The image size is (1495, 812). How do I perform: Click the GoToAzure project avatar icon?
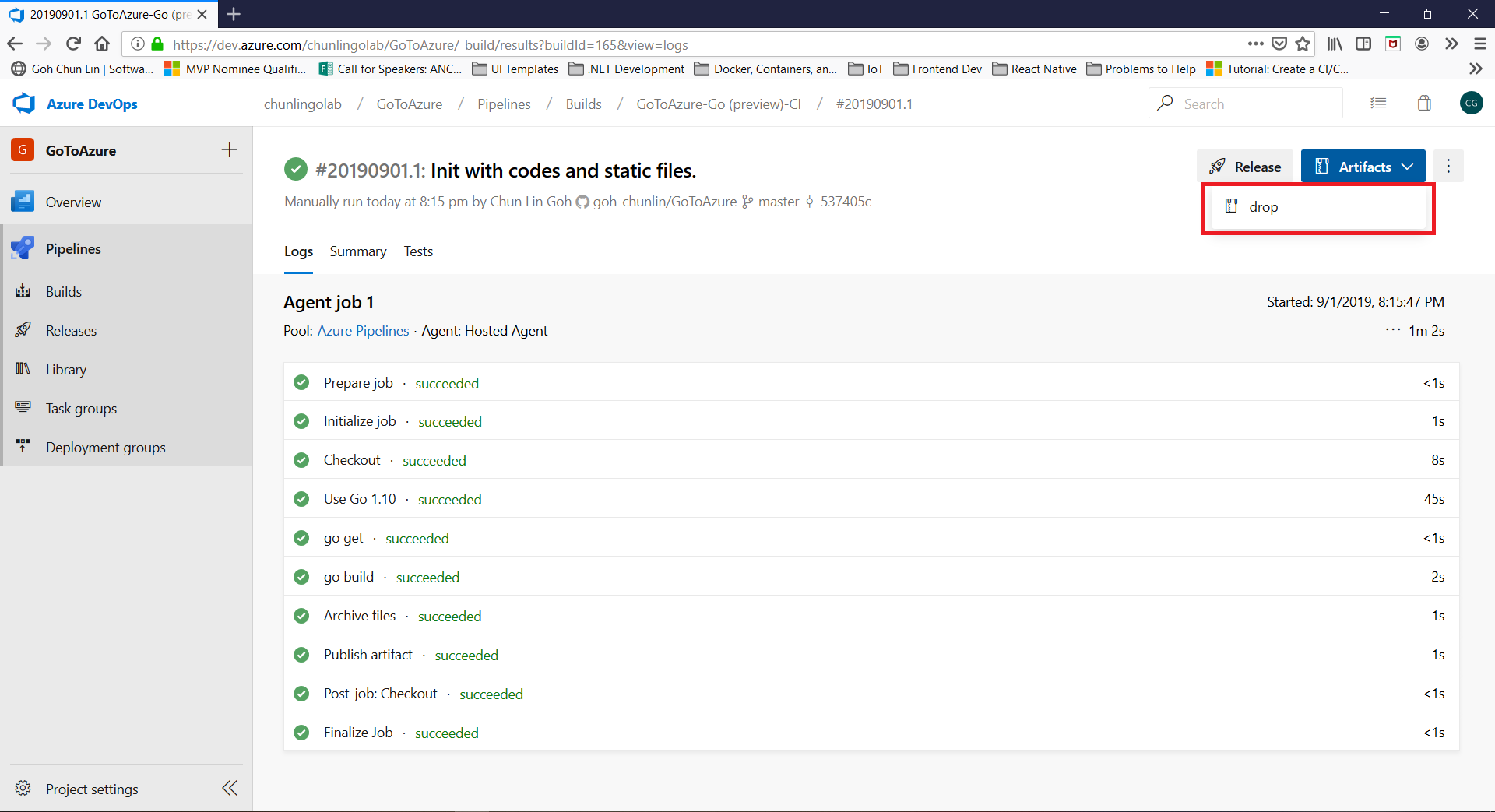click(x=23, y=149)
